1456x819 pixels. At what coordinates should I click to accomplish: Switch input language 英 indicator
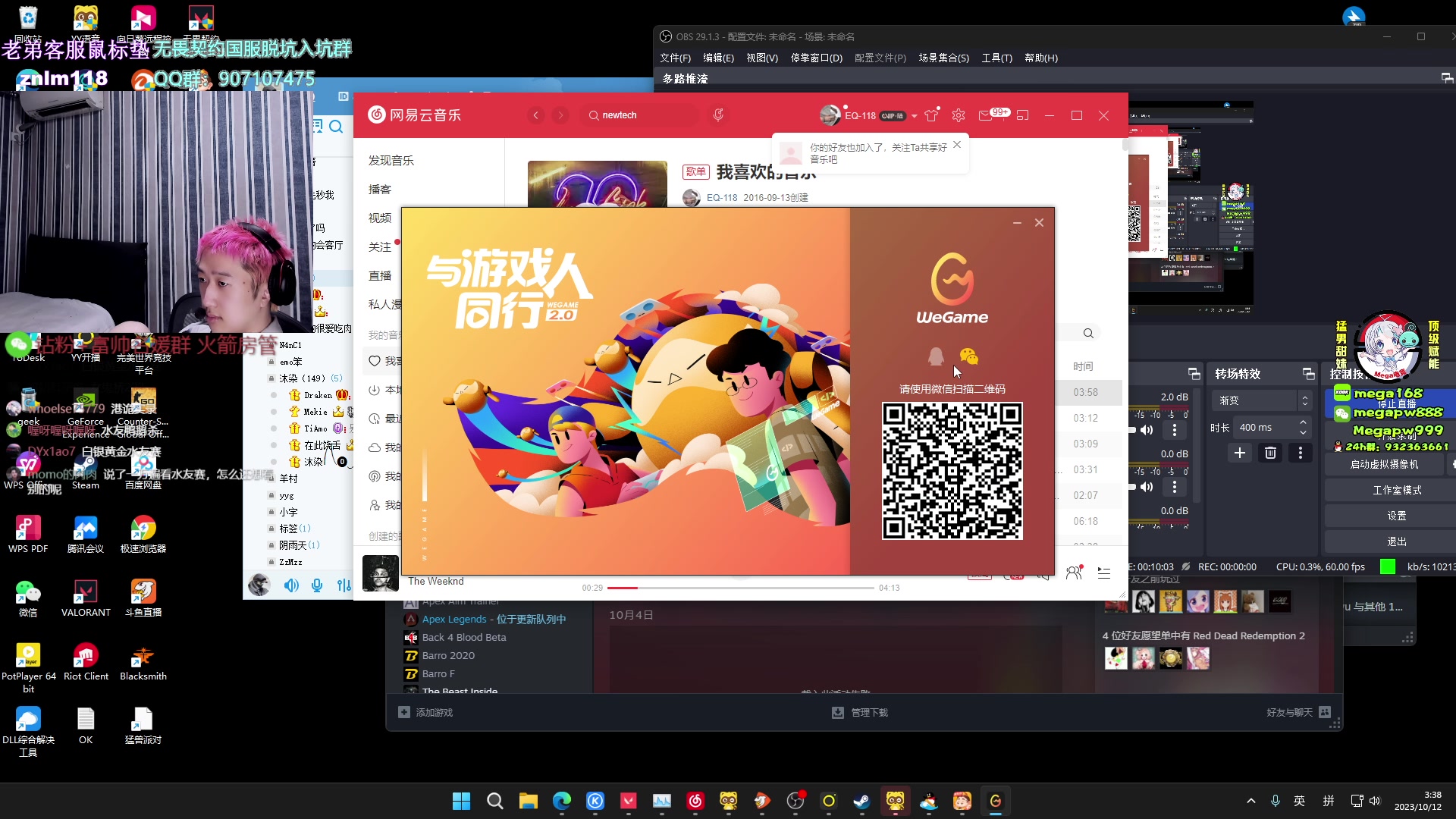point(1300,801)
